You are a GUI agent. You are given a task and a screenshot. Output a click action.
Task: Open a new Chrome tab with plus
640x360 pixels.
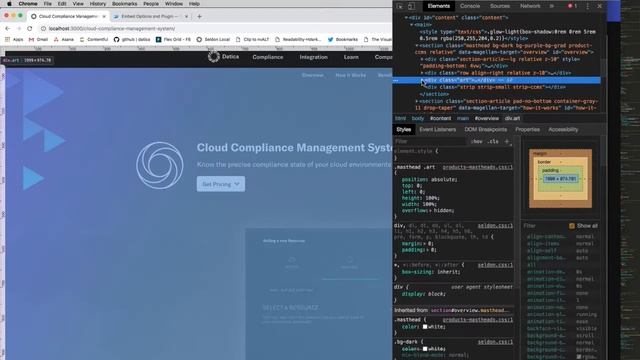coord(199,16)
